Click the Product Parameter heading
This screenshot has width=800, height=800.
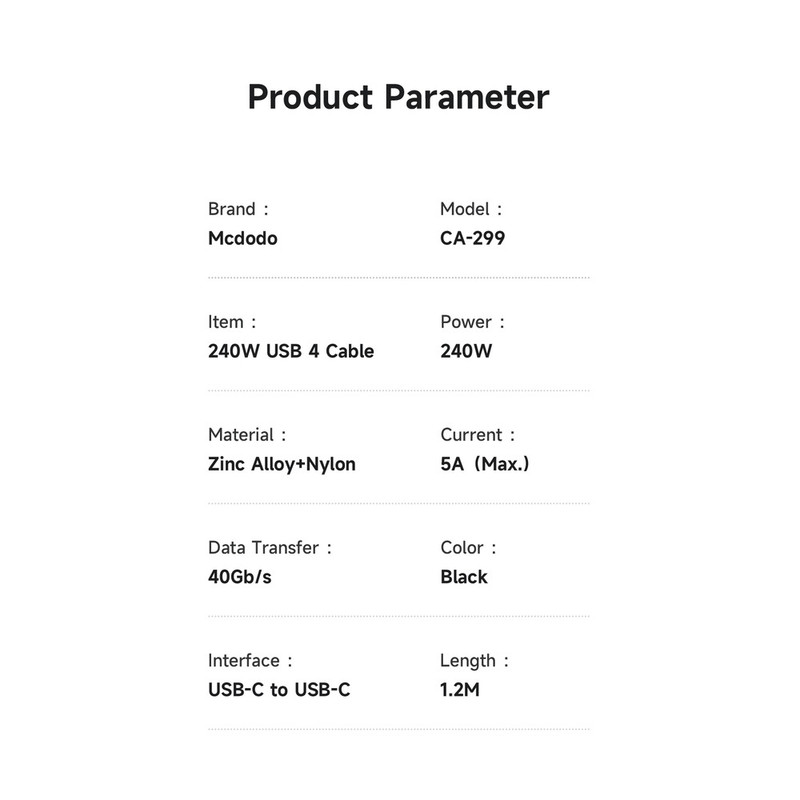[398, 98]
